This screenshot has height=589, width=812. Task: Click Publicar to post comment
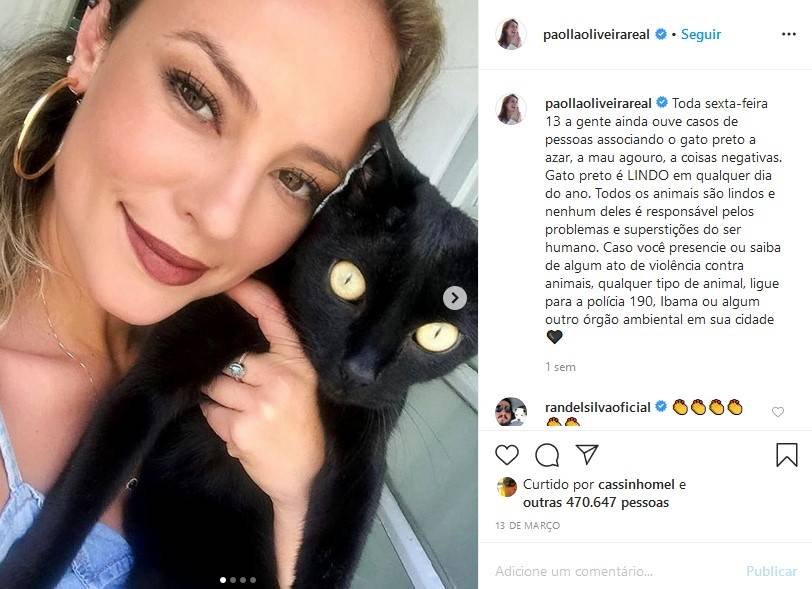[772, 571]
